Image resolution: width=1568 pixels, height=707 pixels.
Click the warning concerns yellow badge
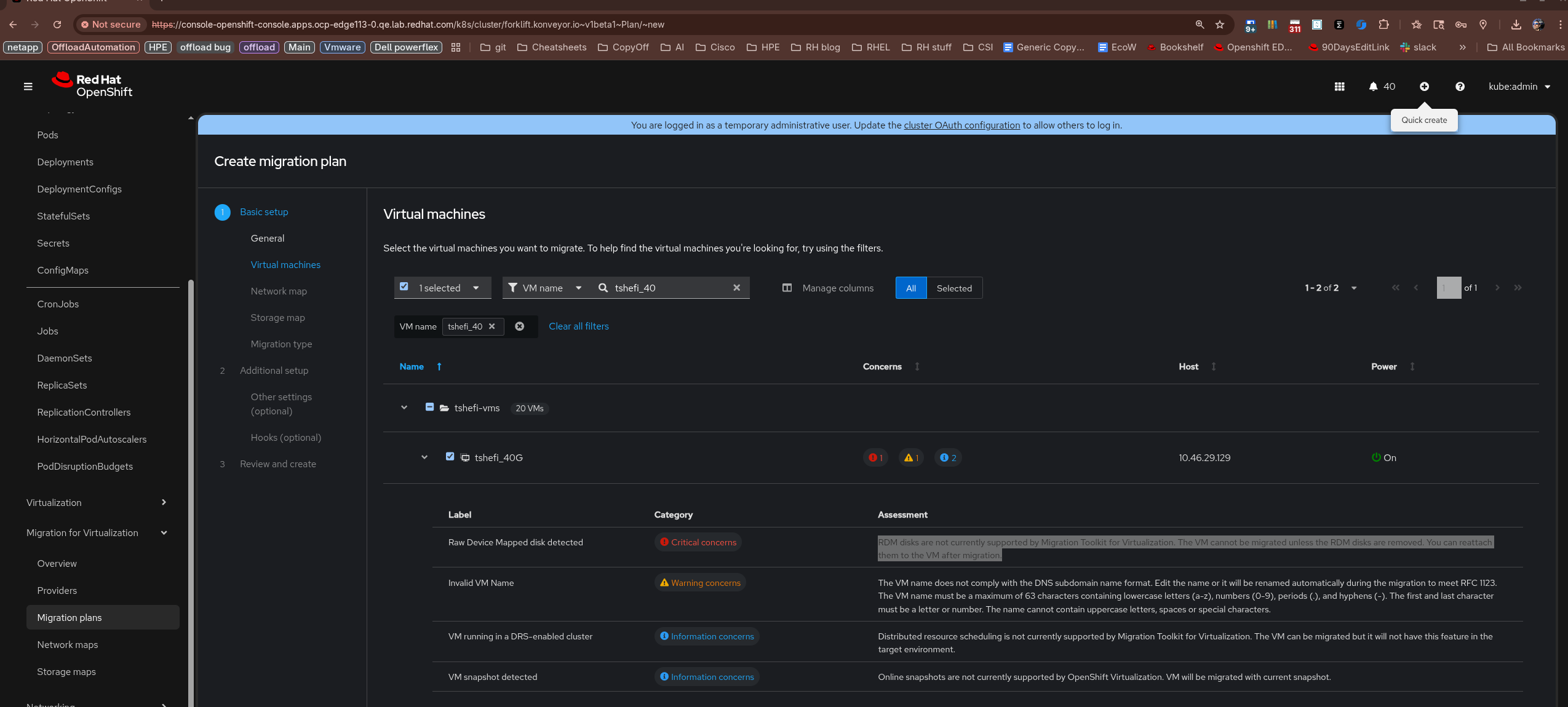(911, 458)
